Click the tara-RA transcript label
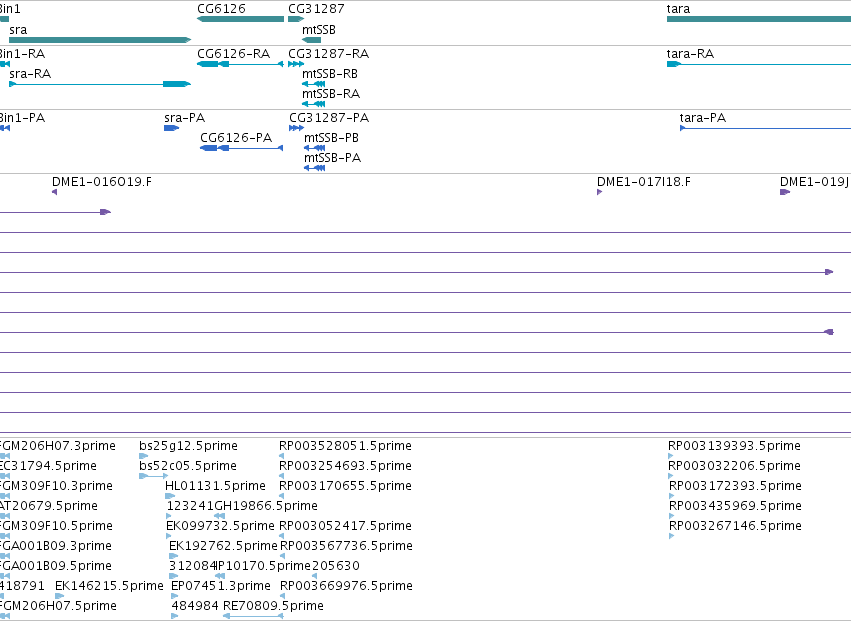 tap(690, 54)
